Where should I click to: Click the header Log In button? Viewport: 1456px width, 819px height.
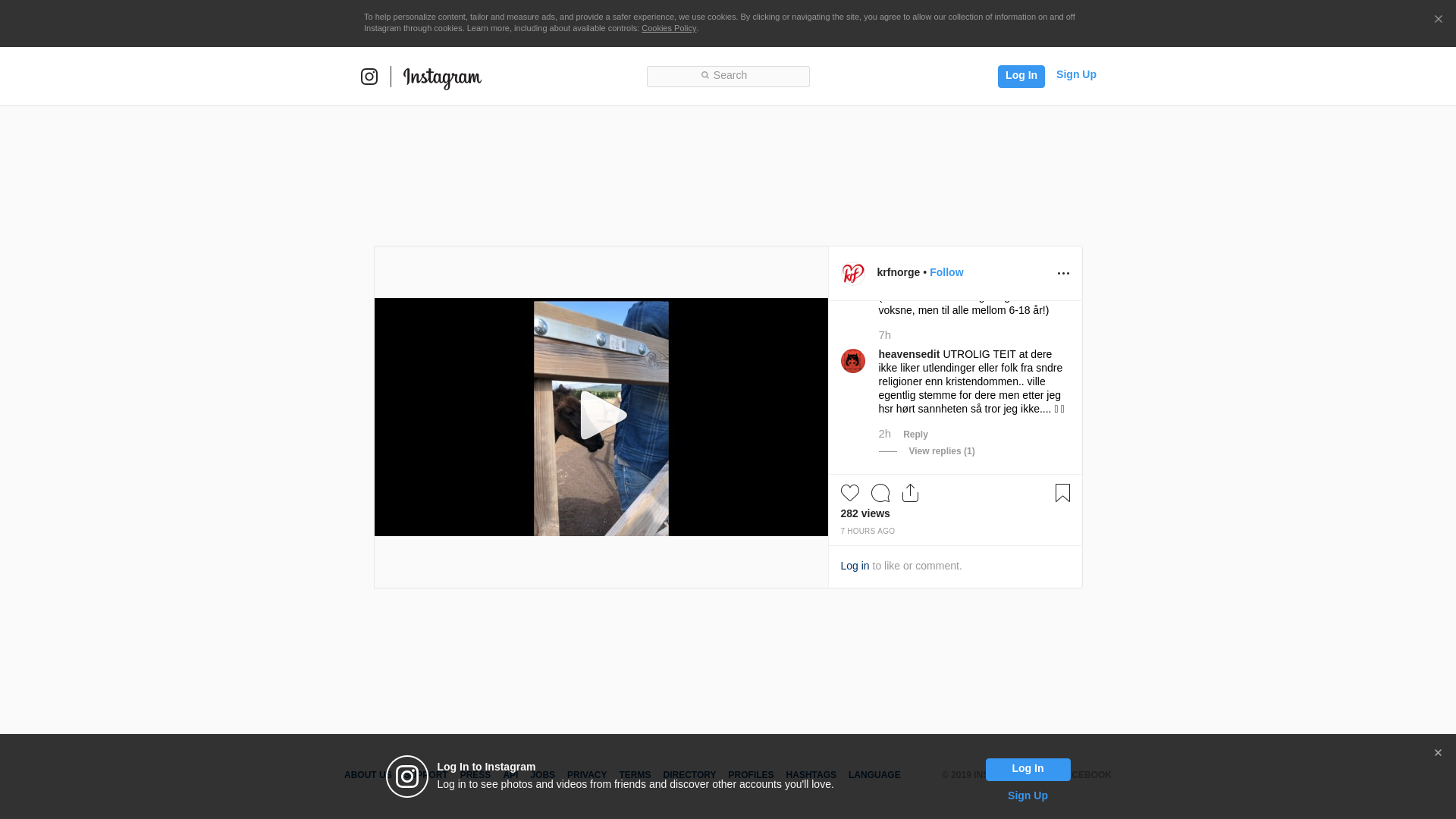(1021, 76)
